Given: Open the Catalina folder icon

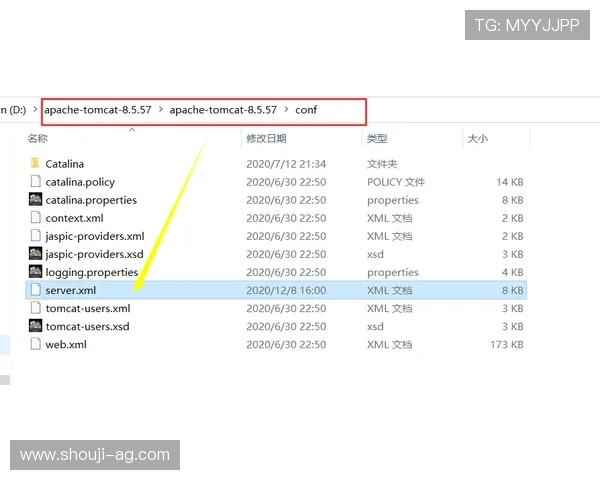Looking at the screenshot, I should click(35, 164).
